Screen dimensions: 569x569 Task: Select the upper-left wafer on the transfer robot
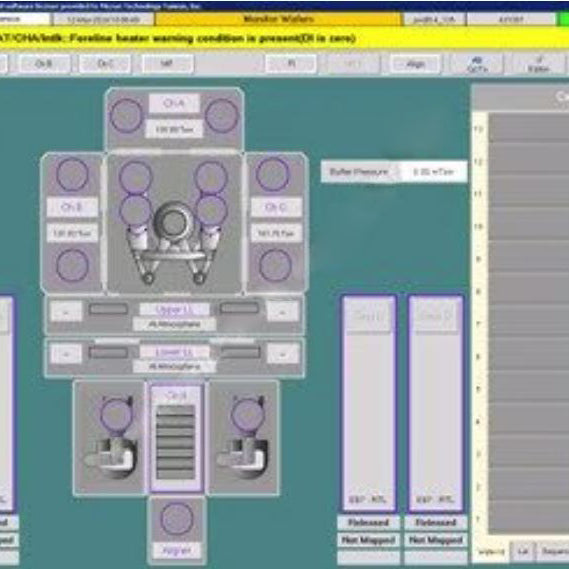tap(135, 177)
